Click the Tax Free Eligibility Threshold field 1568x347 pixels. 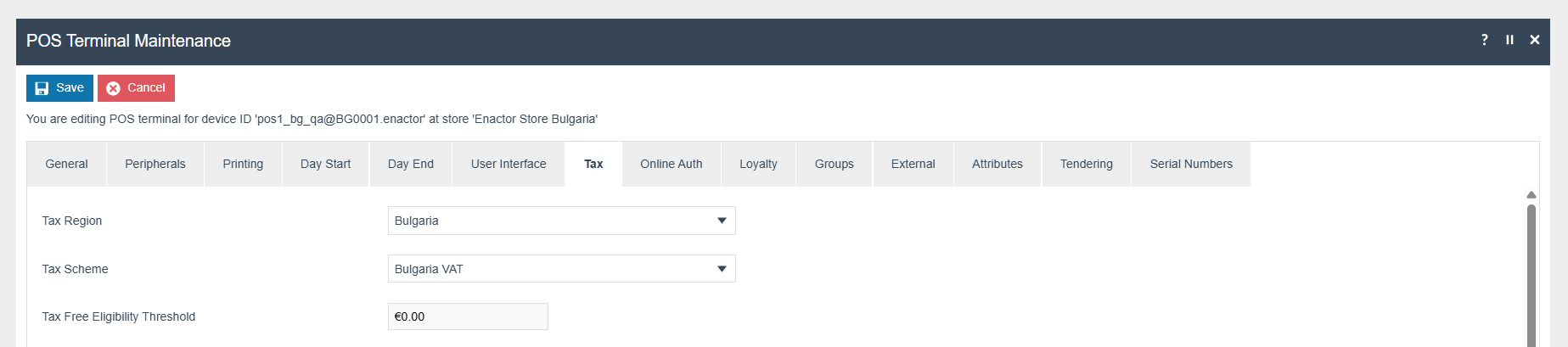[x=468, y=316]
